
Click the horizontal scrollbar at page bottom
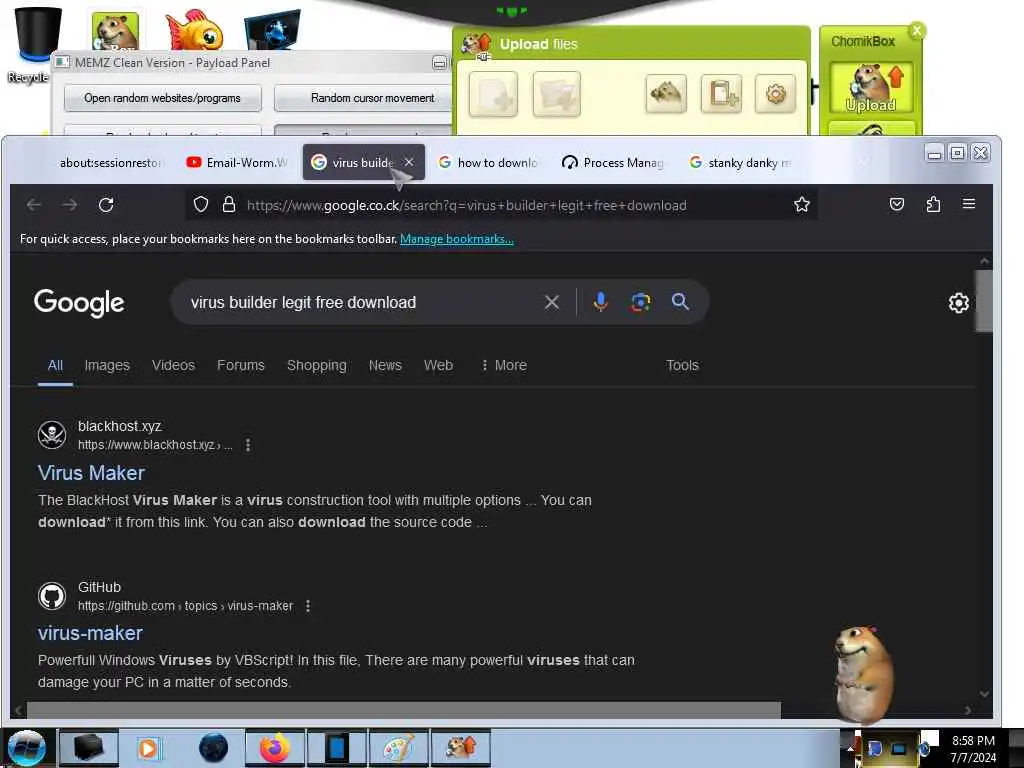[x=404, y=710]
